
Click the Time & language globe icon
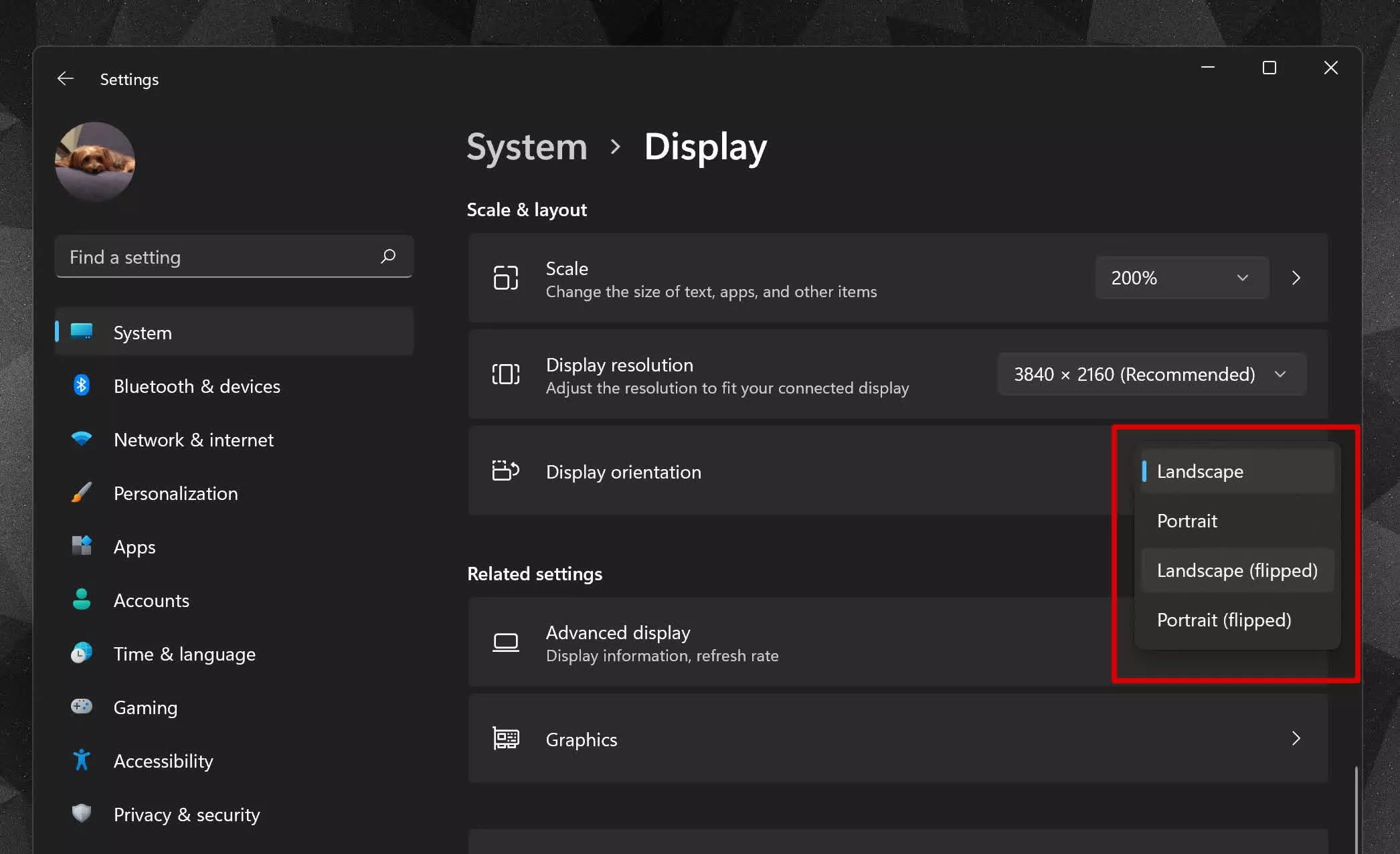click(x=82, y=653)
